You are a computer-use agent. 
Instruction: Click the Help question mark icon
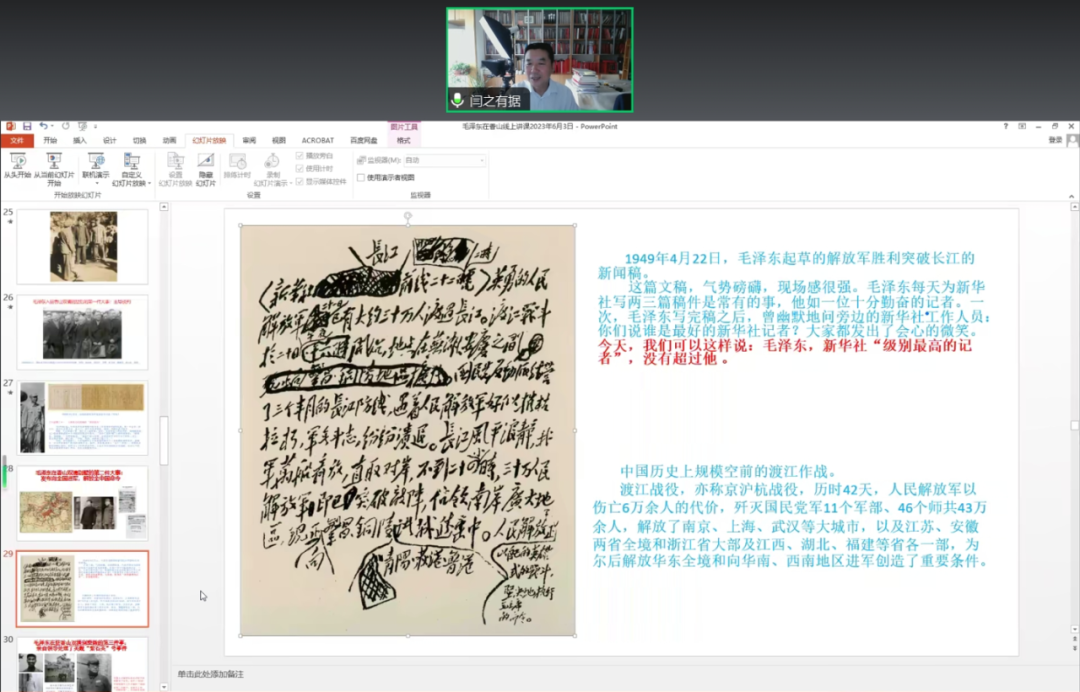point(1006,127)
